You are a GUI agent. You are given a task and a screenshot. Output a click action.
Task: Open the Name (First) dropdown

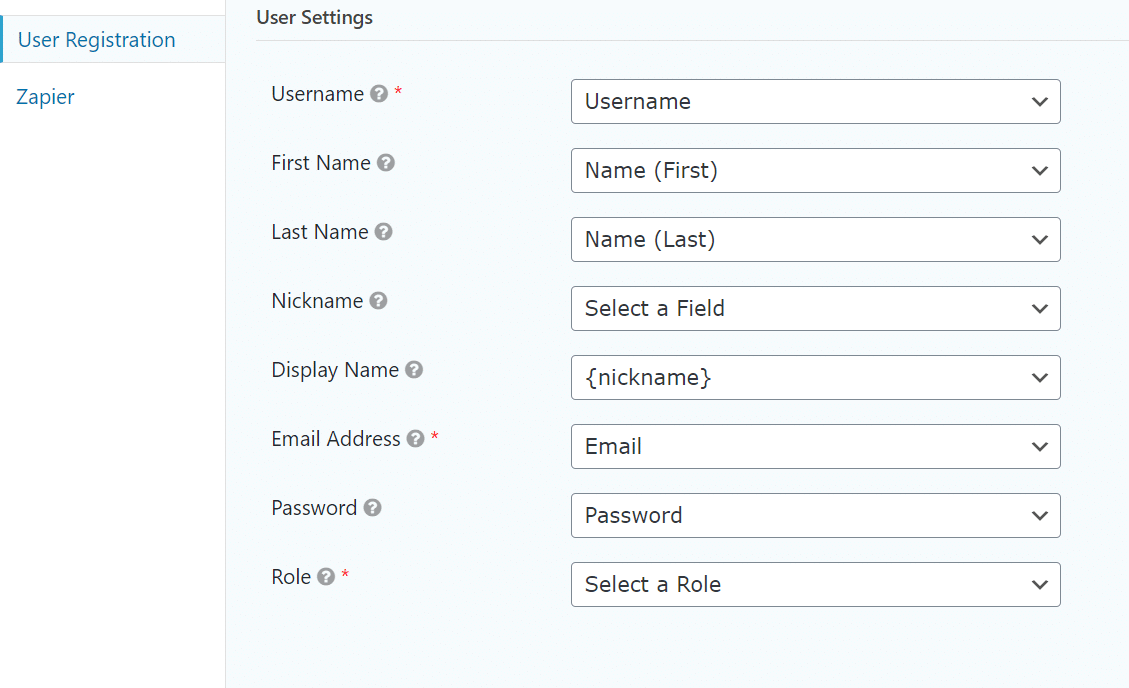815,170
